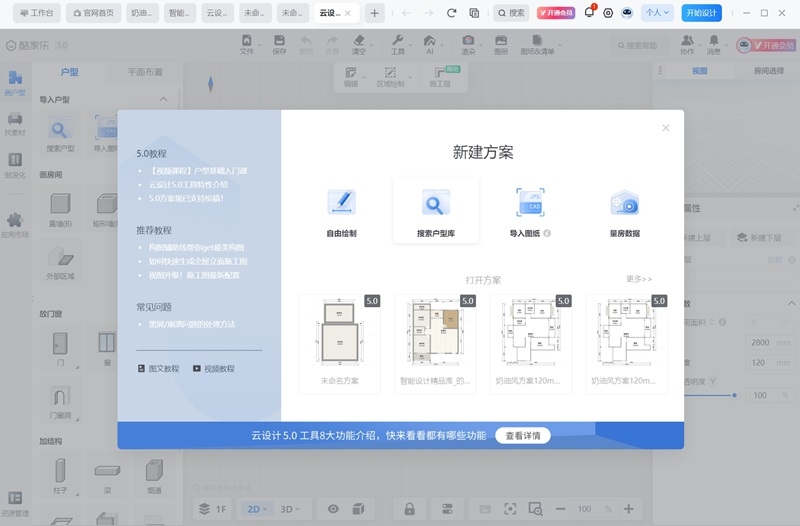Image resolution: width=800 pixels, height=526 pixels.
Task: Open 资源管理 in the left sidebar
Action: coord(15,504)
